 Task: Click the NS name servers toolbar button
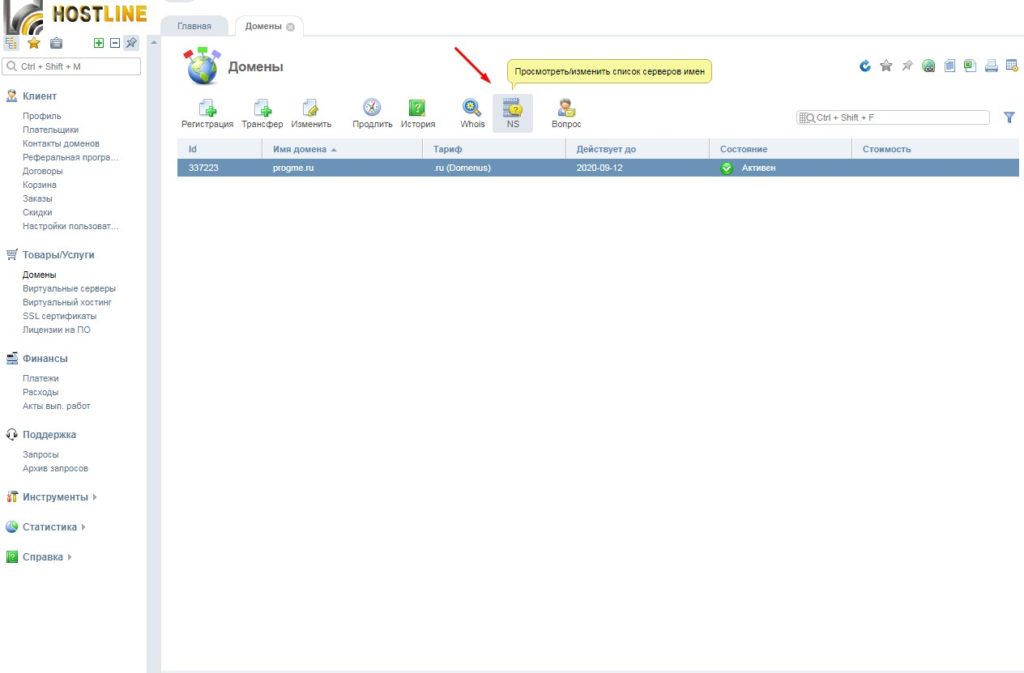(513, 113)
